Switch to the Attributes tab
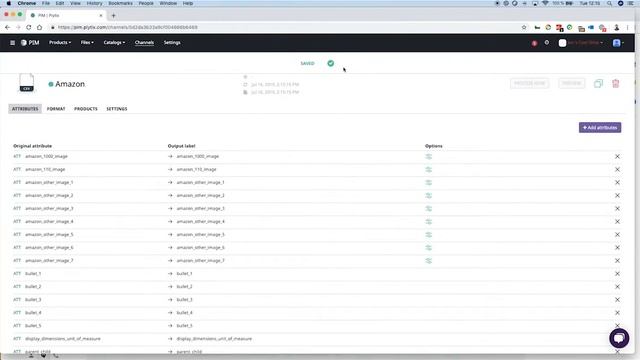 click(x=25, y=109)
